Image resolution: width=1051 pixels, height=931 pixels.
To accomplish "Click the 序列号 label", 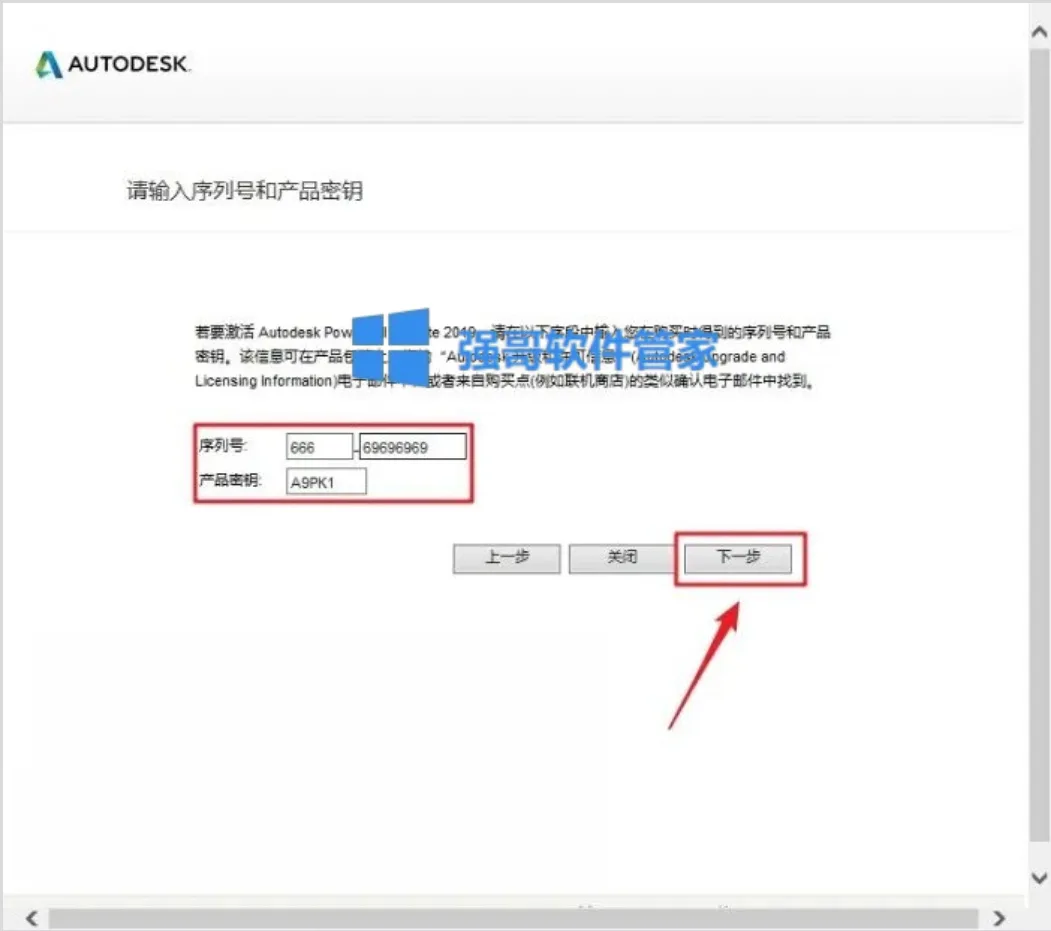I will (223, 445).
